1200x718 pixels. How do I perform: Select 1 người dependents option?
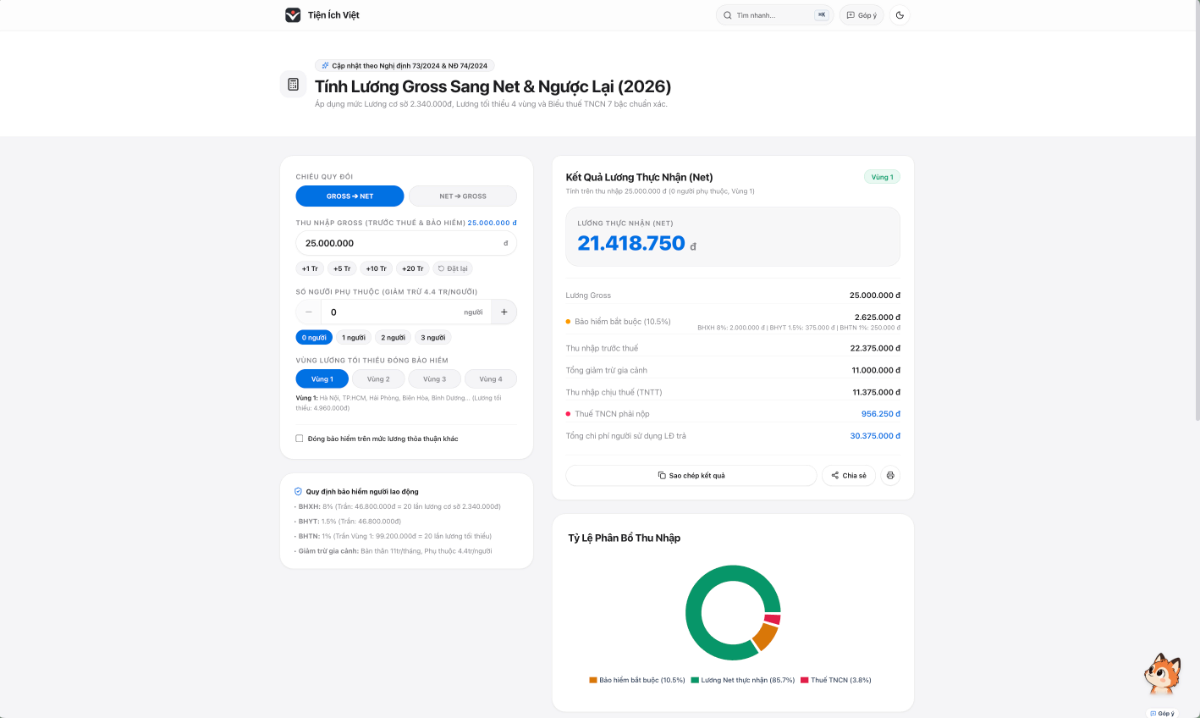click(x=353, y=337)
